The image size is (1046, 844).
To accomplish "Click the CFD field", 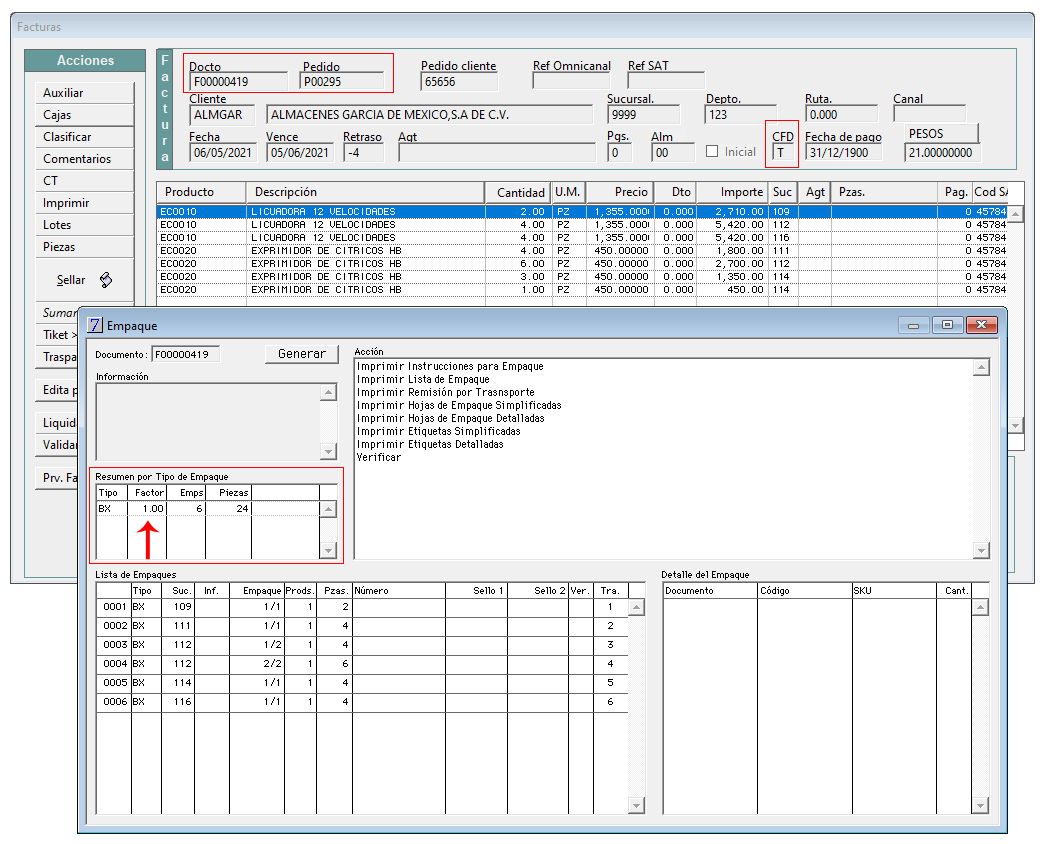I will pos(782,153).
